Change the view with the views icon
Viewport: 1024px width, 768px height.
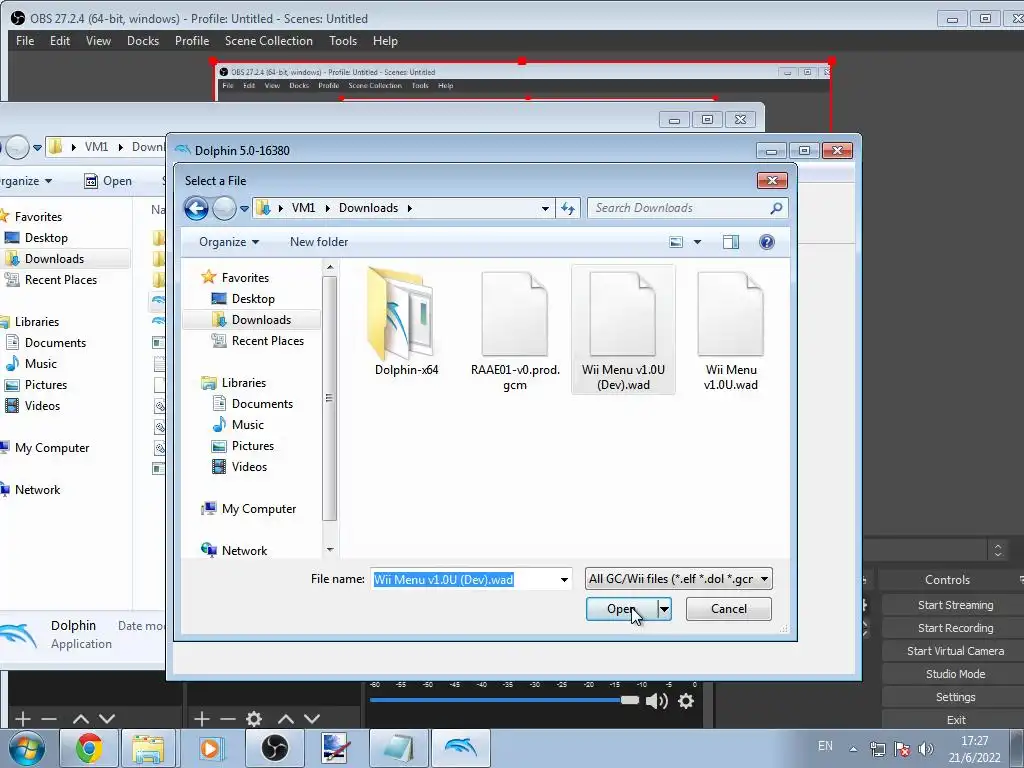676,242
